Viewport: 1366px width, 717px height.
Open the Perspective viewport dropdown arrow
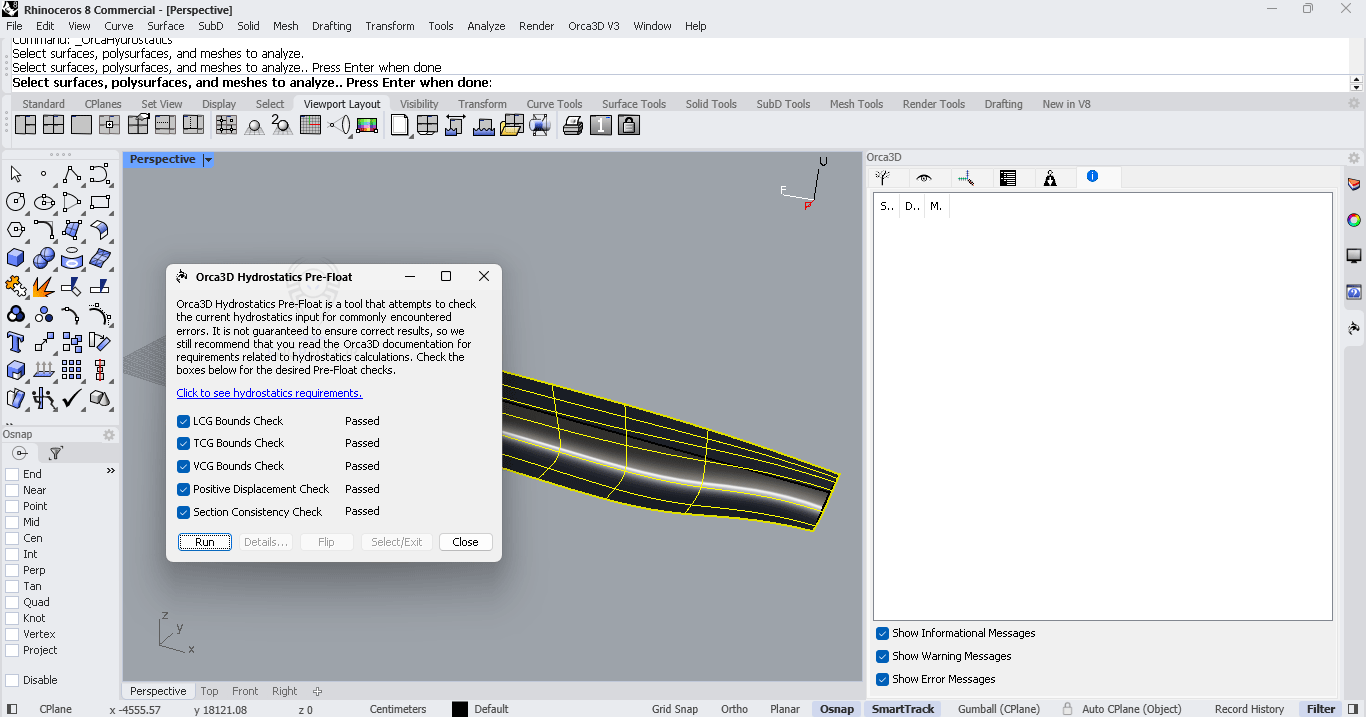point(208,160)
